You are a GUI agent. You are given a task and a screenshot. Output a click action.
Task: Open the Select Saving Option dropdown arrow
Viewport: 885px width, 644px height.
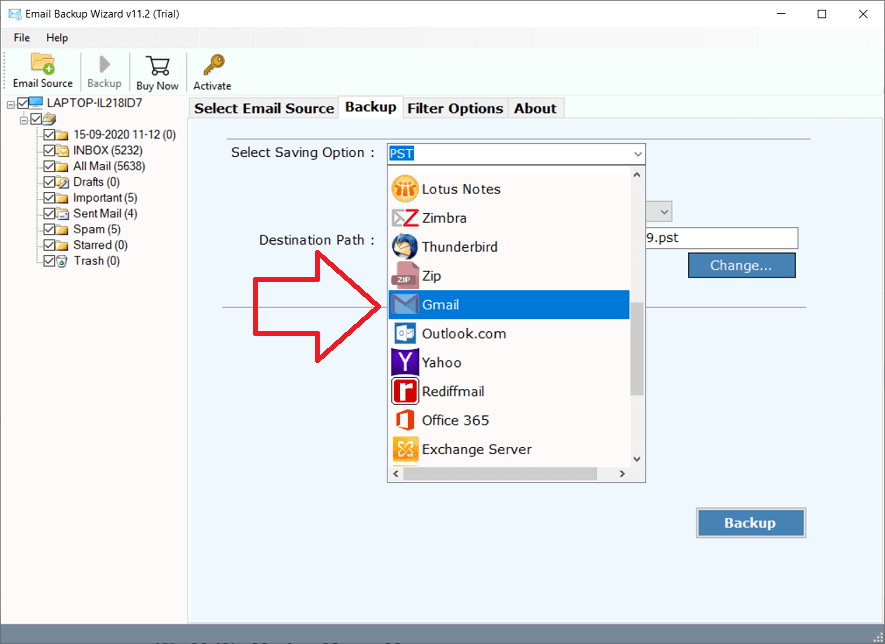(x=637, y=154)
